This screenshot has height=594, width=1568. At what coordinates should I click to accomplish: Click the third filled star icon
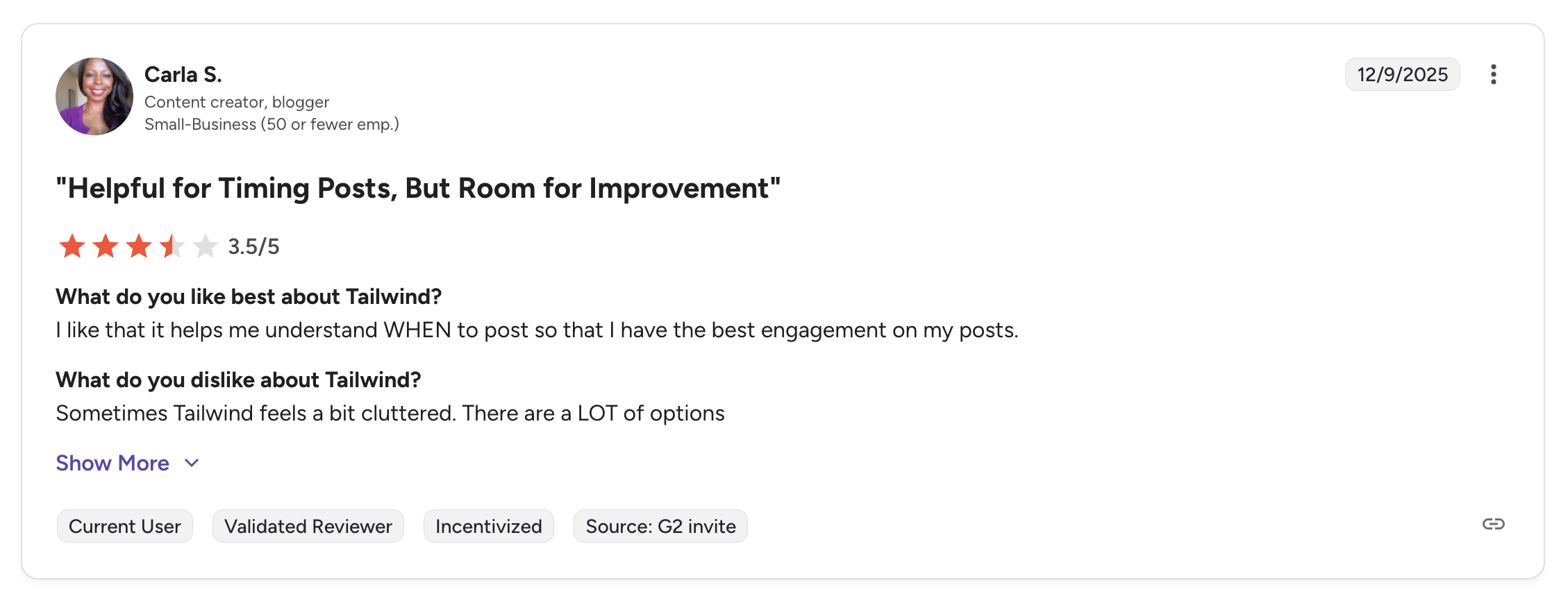(138, 246)
